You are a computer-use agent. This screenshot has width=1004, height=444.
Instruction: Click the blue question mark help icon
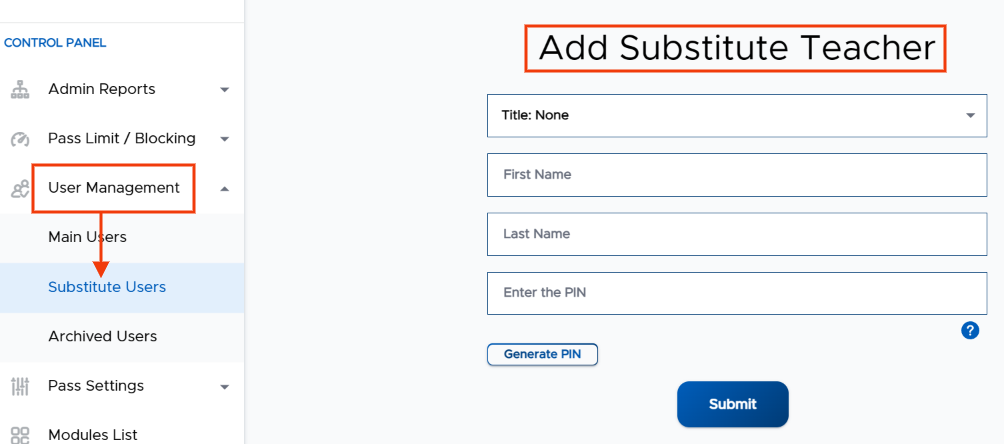pos(970,331)
